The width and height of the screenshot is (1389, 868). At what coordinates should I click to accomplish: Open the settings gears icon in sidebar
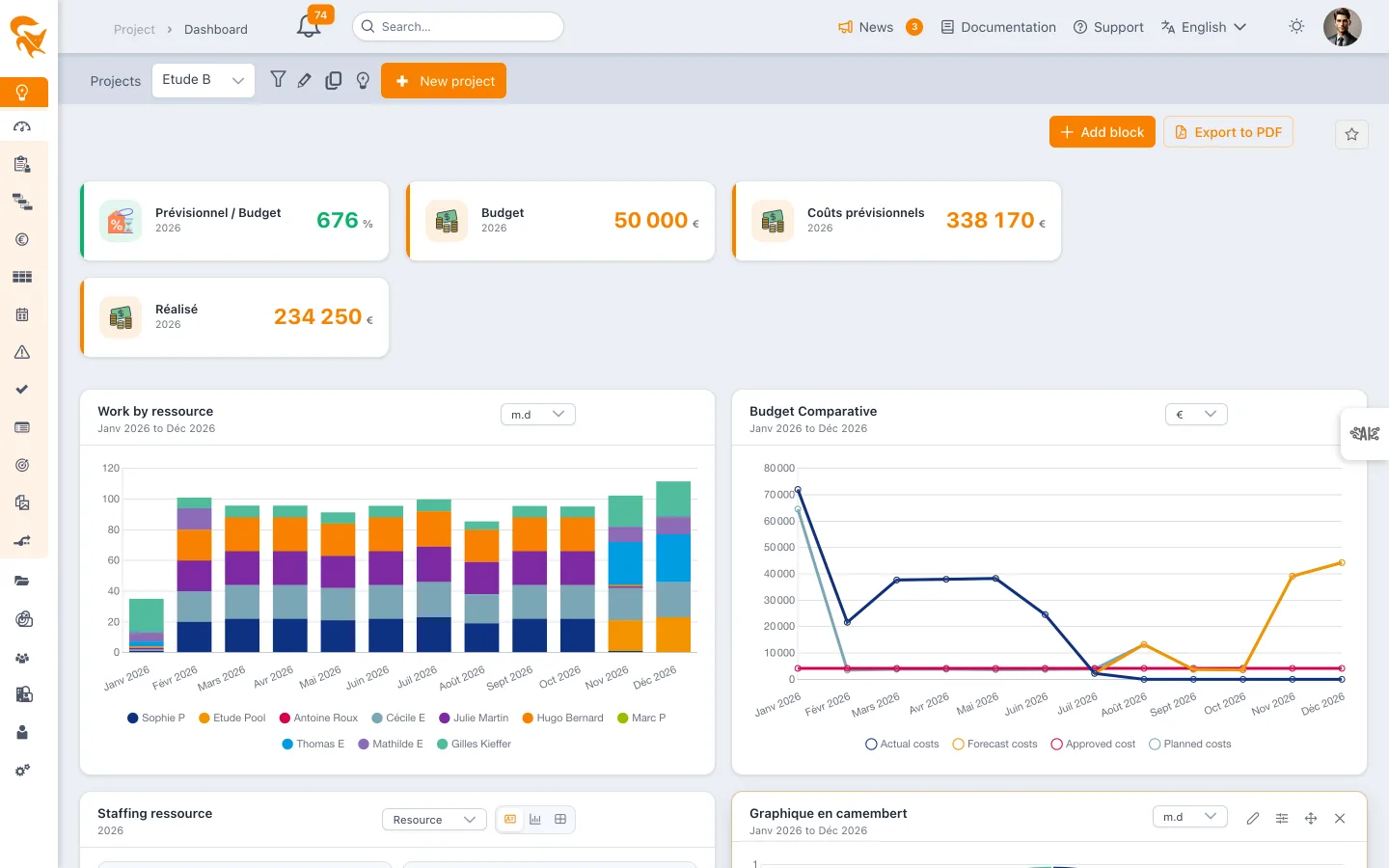22,771
